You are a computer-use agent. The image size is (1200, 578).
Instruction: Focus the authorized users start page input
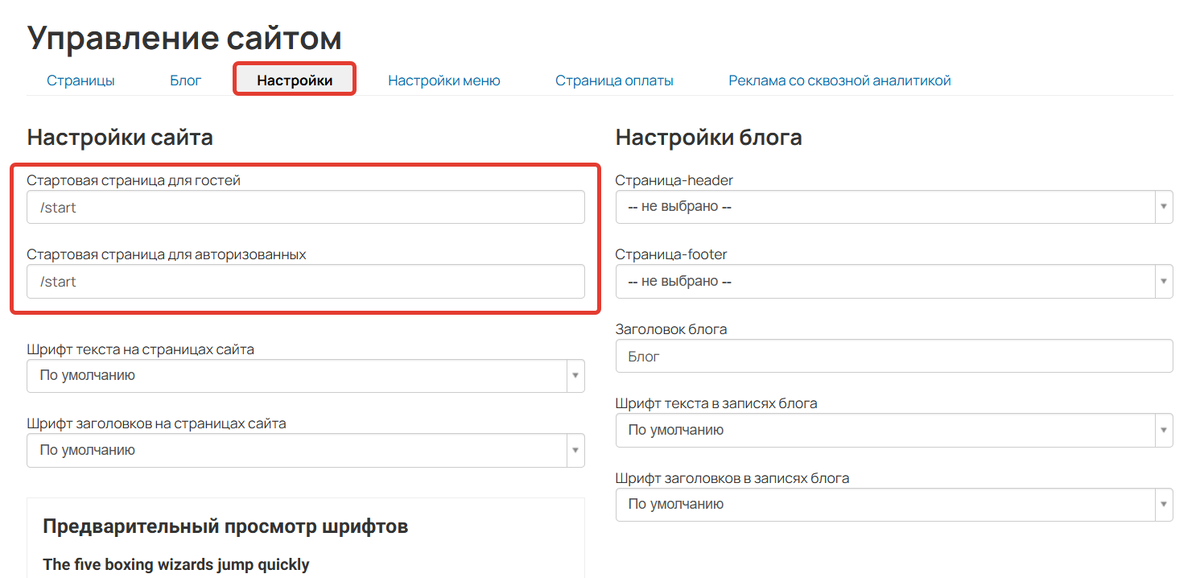click(x=306, y=281)
